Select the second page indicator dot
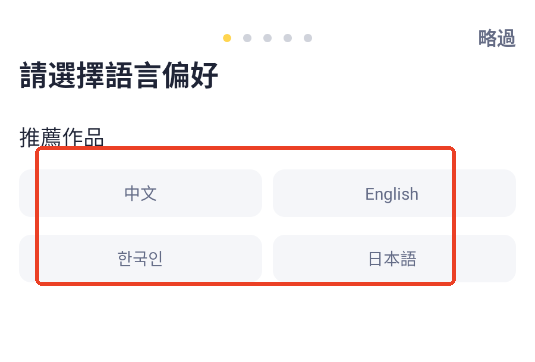This screenshot has height=362, width=535. tap(247, 38)
